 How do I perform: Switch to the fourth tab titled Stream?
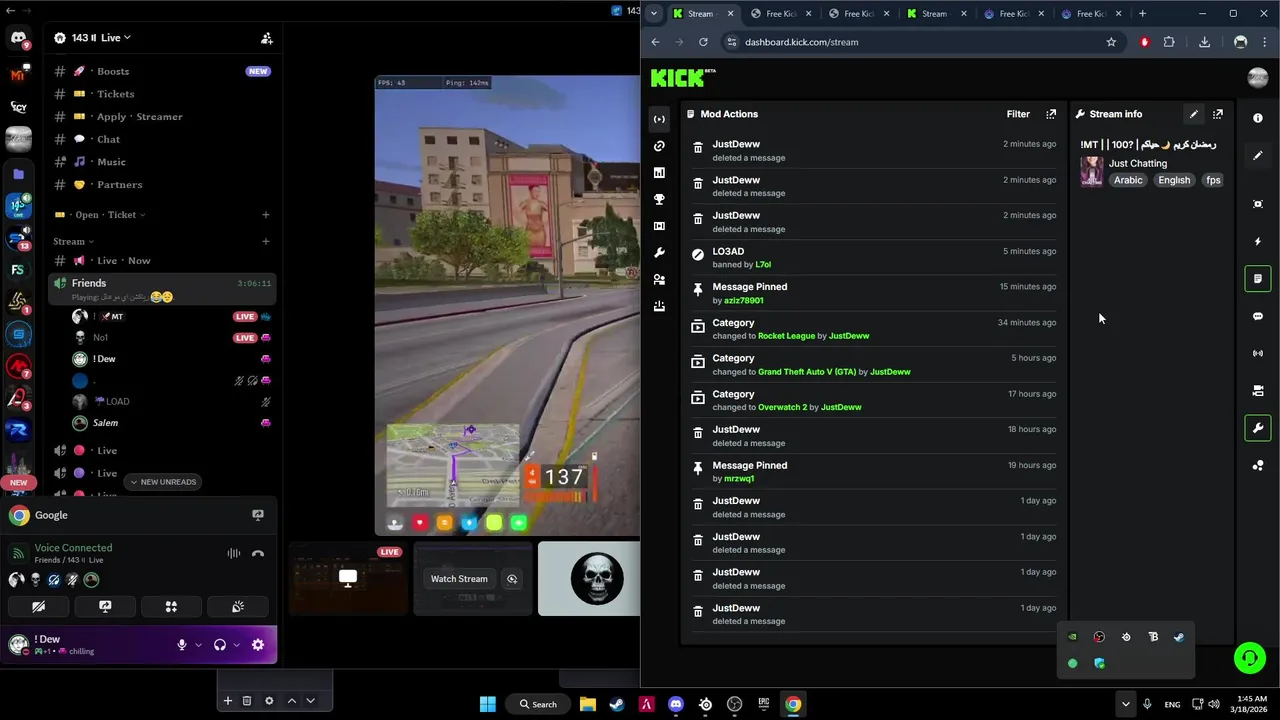point(934,14)
